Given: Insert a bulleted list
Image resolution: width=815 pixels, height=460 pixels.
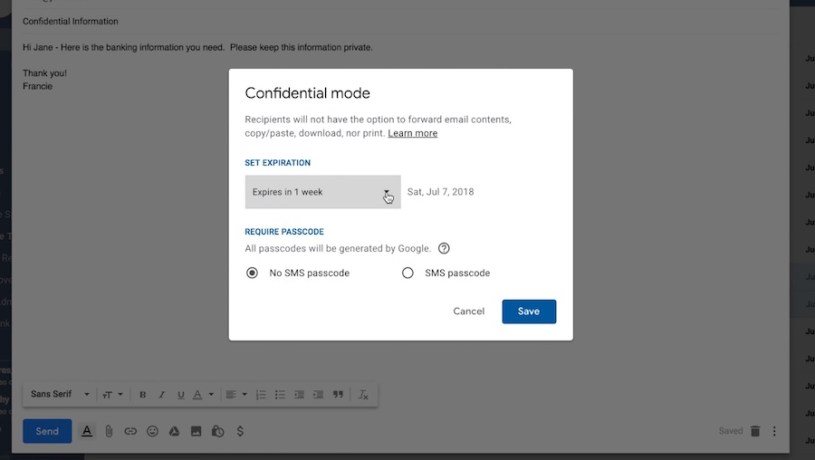Looking at the screenshot, I should pos(280,395).
